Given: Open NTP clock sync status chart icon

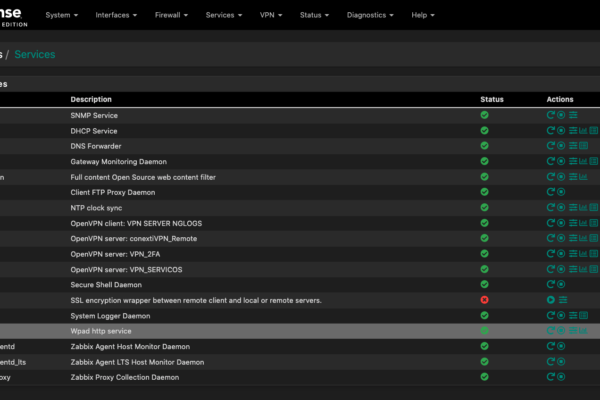Looking at the screenshot, I should tap(583, 207).
